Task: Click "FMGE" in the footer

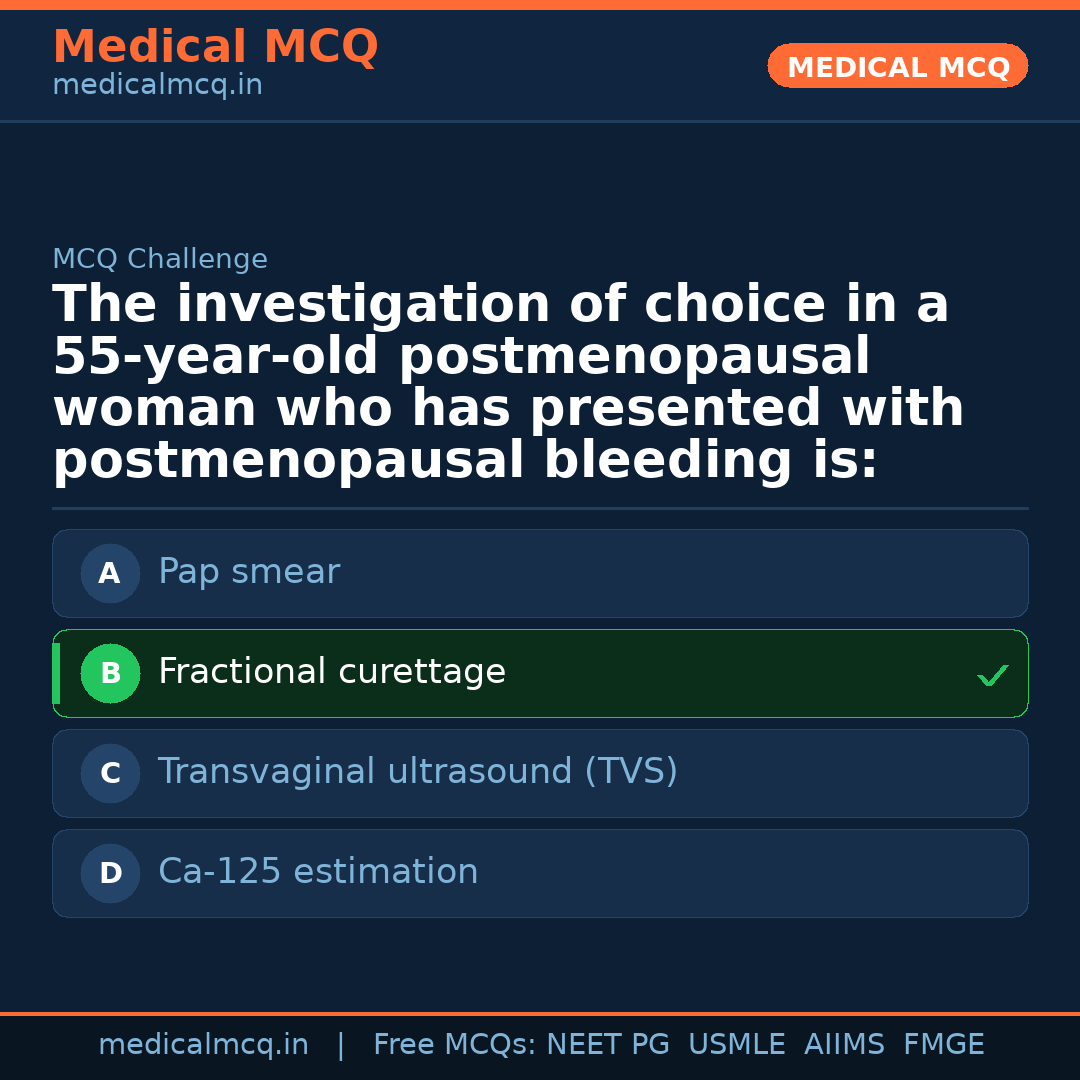Action: pyautogui.click(x=944, y=1045)
